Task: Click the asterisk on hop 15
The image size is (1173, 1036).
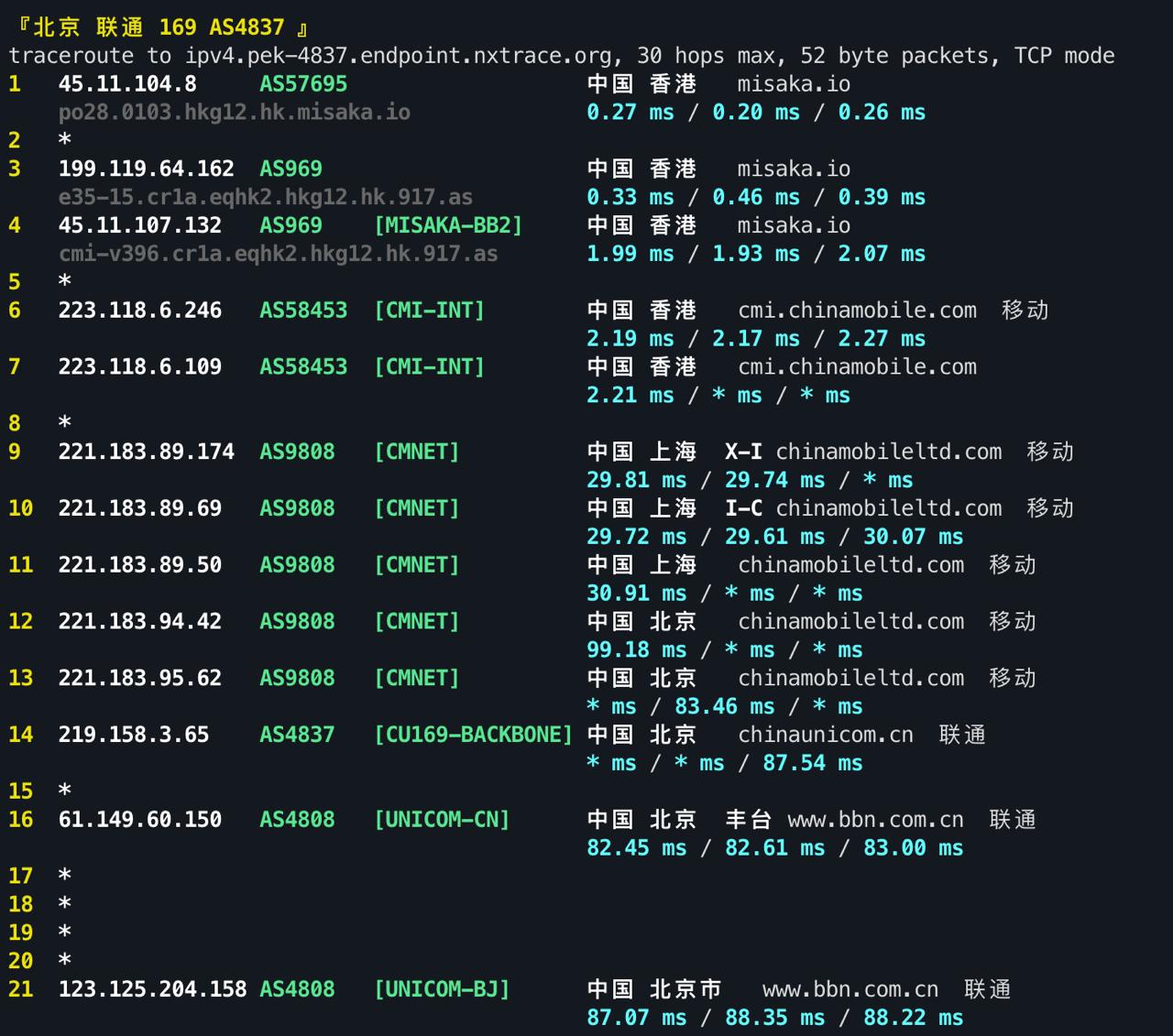Action: pyautogui.click(x=64, y=791)
